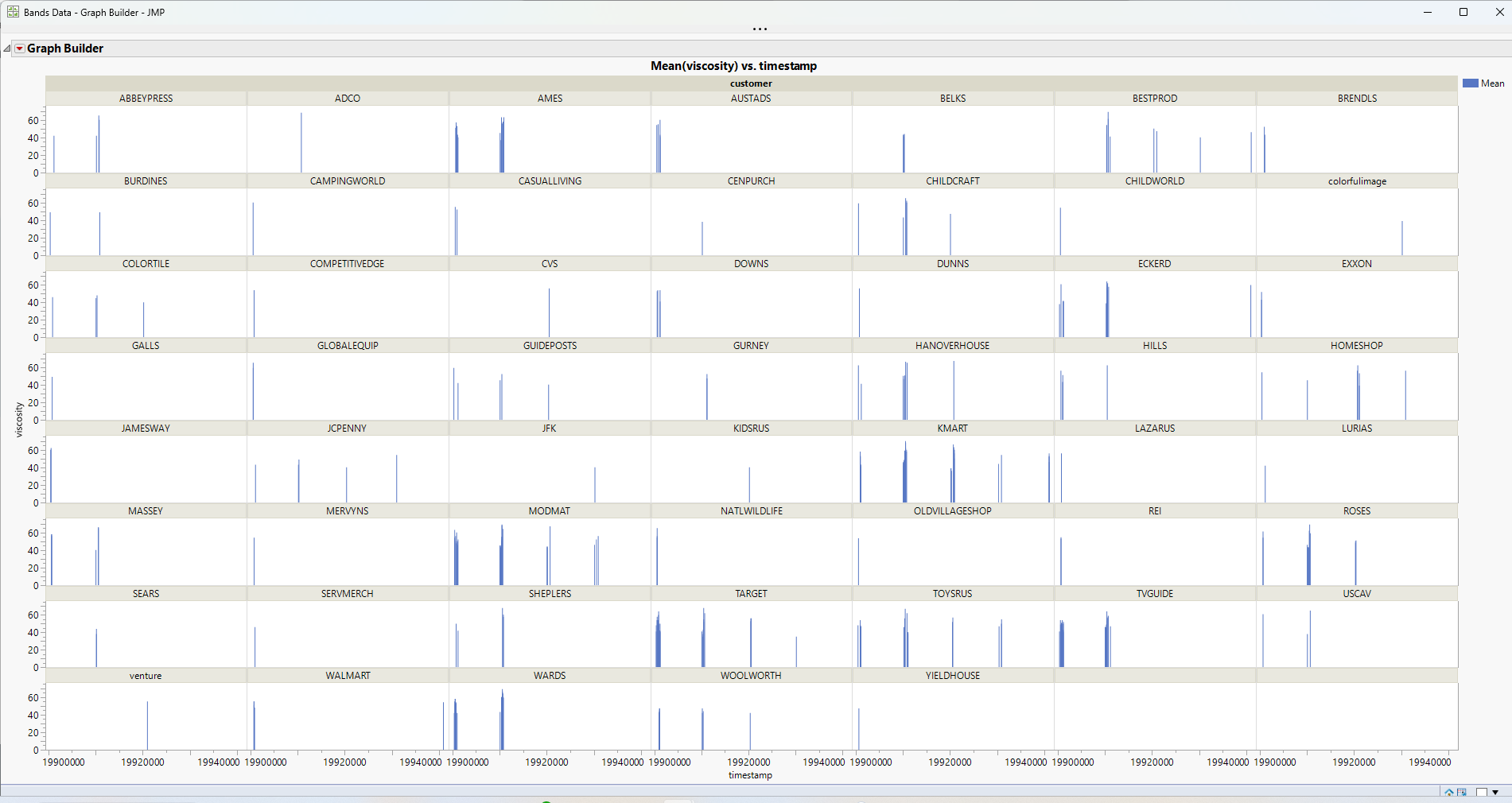Click the WALMART panel header
The width and height of the screenshot is (1512, 803).
pos(348,676)
